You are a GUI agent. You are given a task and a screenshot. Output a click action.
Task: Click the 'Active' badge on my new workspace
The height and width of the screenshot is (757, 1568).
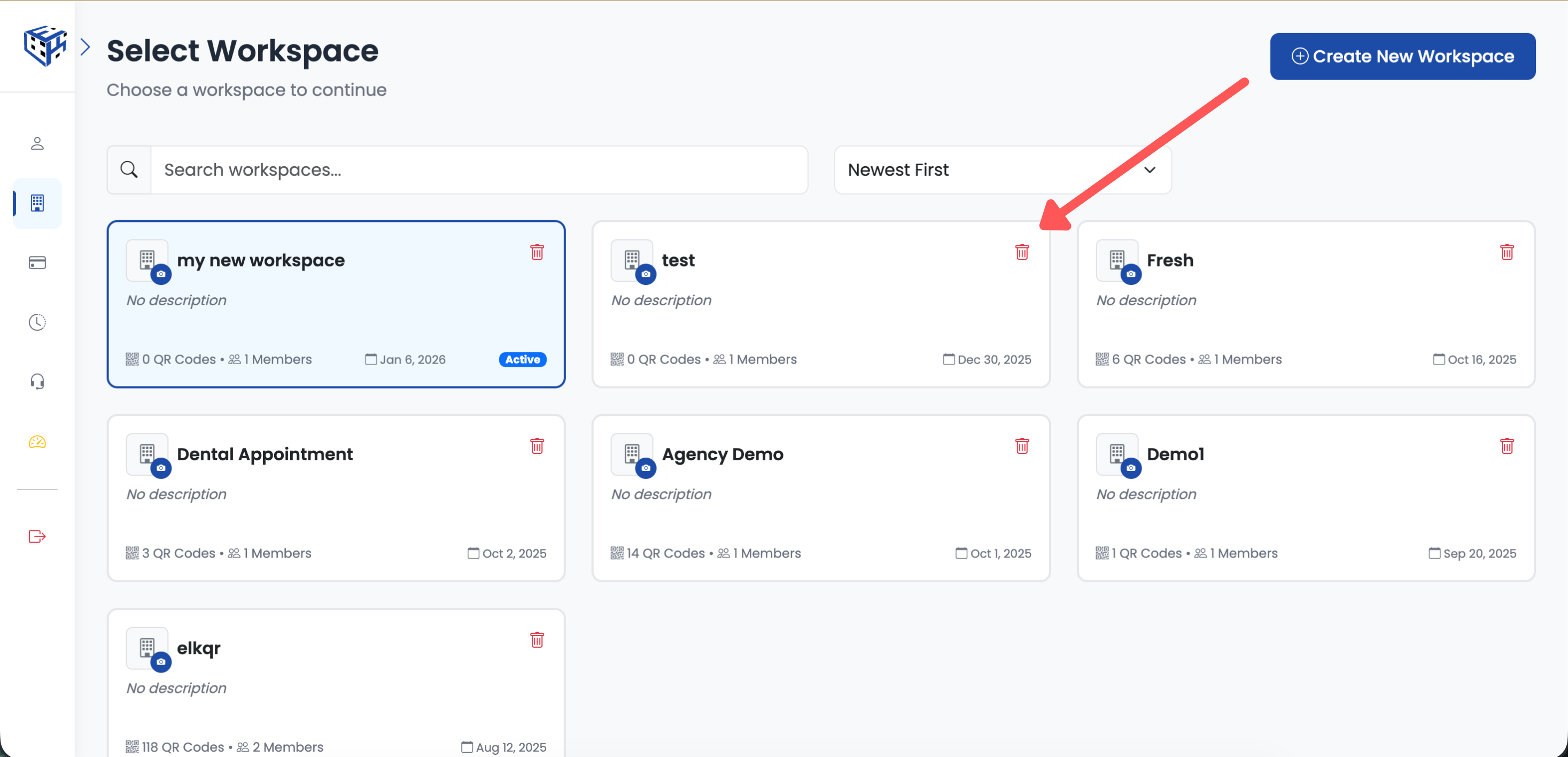coord(522,359)
